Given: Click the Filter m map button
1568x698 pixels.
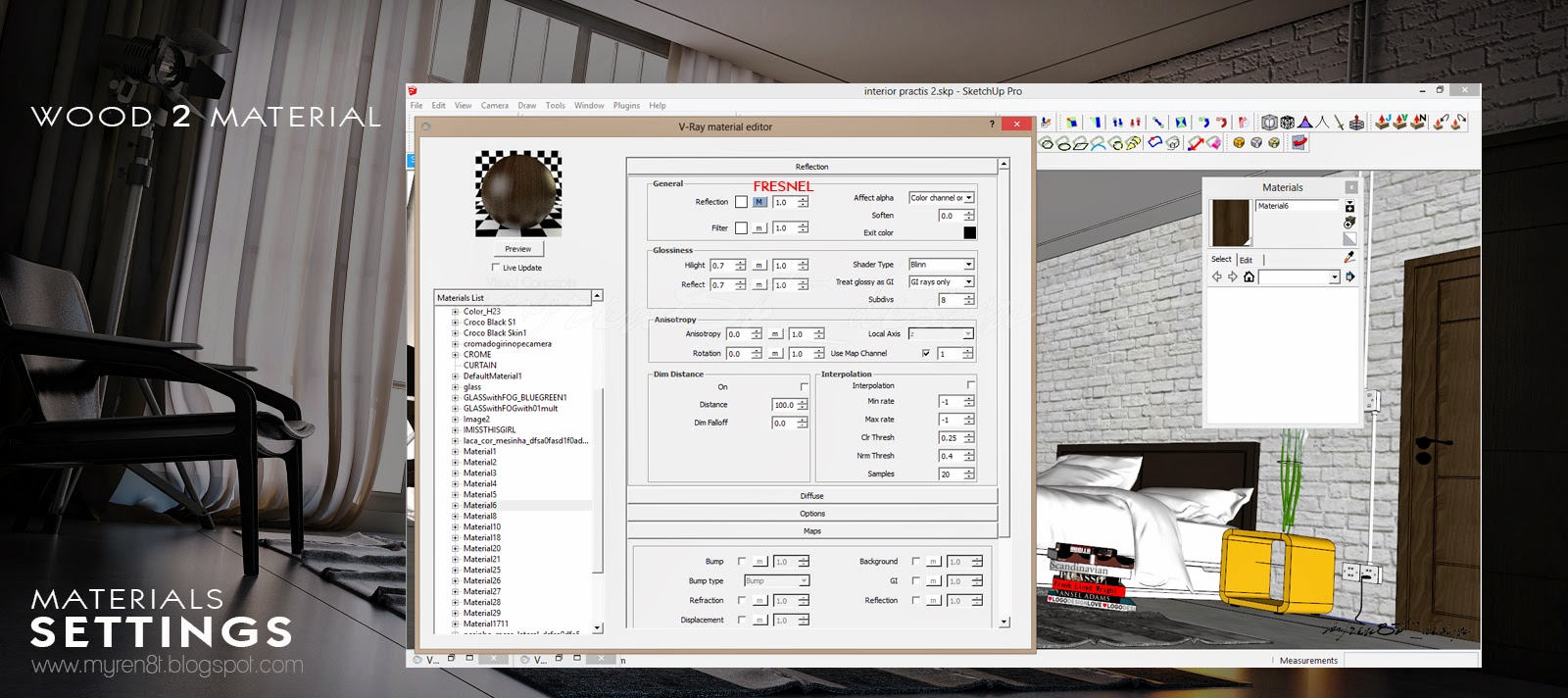Looking at the screenshot, I should click(x=759, y=228).
